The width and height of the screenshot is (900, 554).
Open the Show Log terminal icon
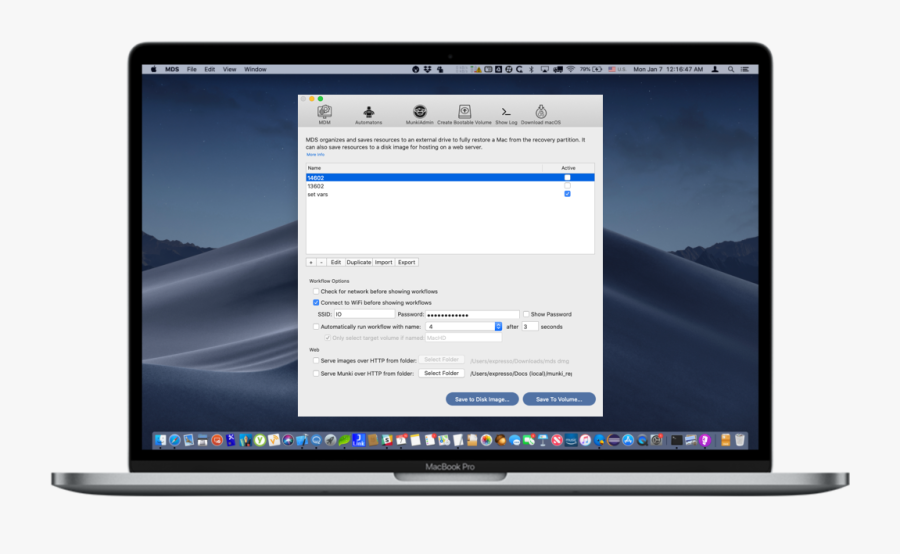click(x=506, y=114)
